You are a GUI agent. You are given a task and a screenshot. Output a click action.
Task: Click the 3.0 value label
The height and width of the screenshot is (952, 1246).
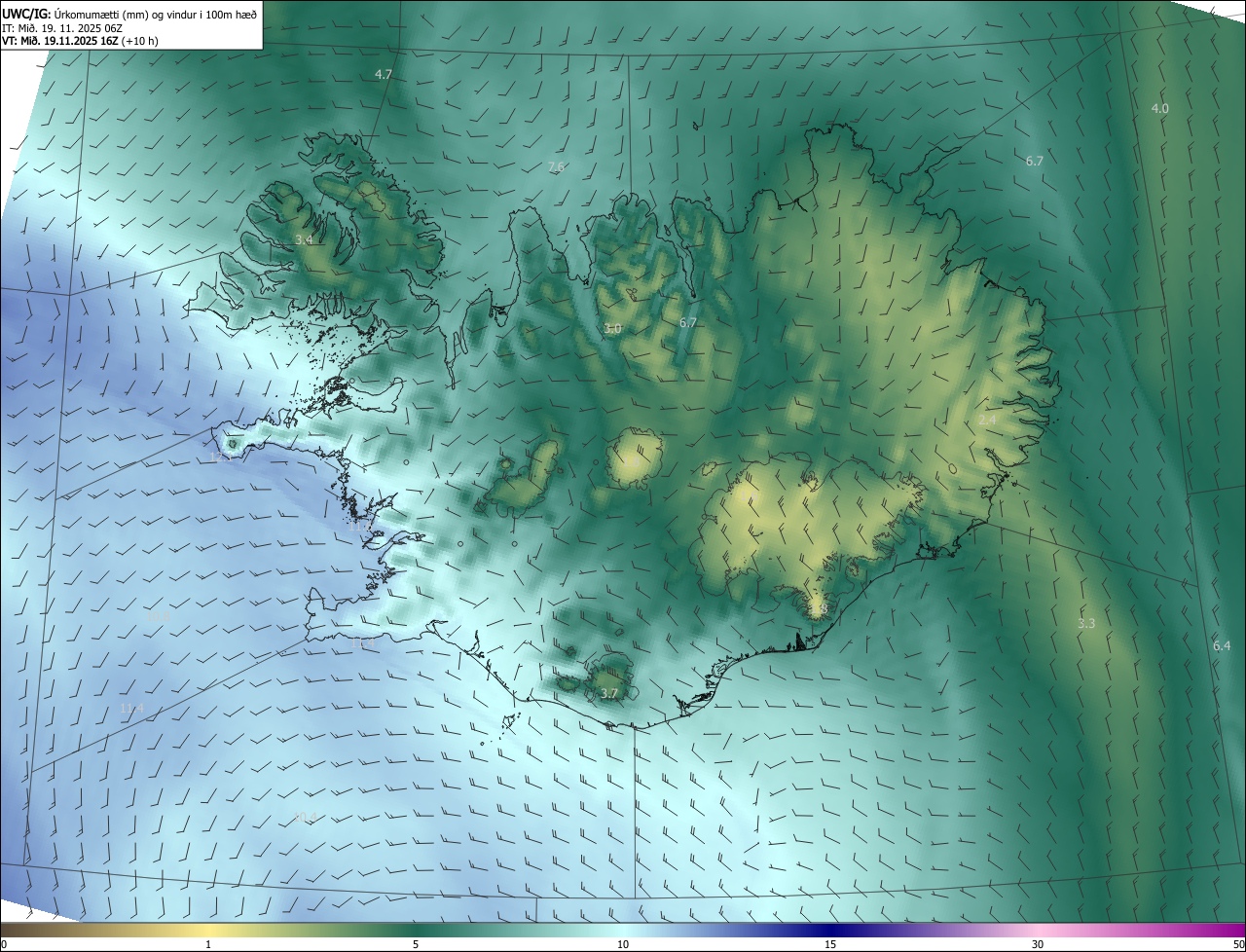click(612, 329)
